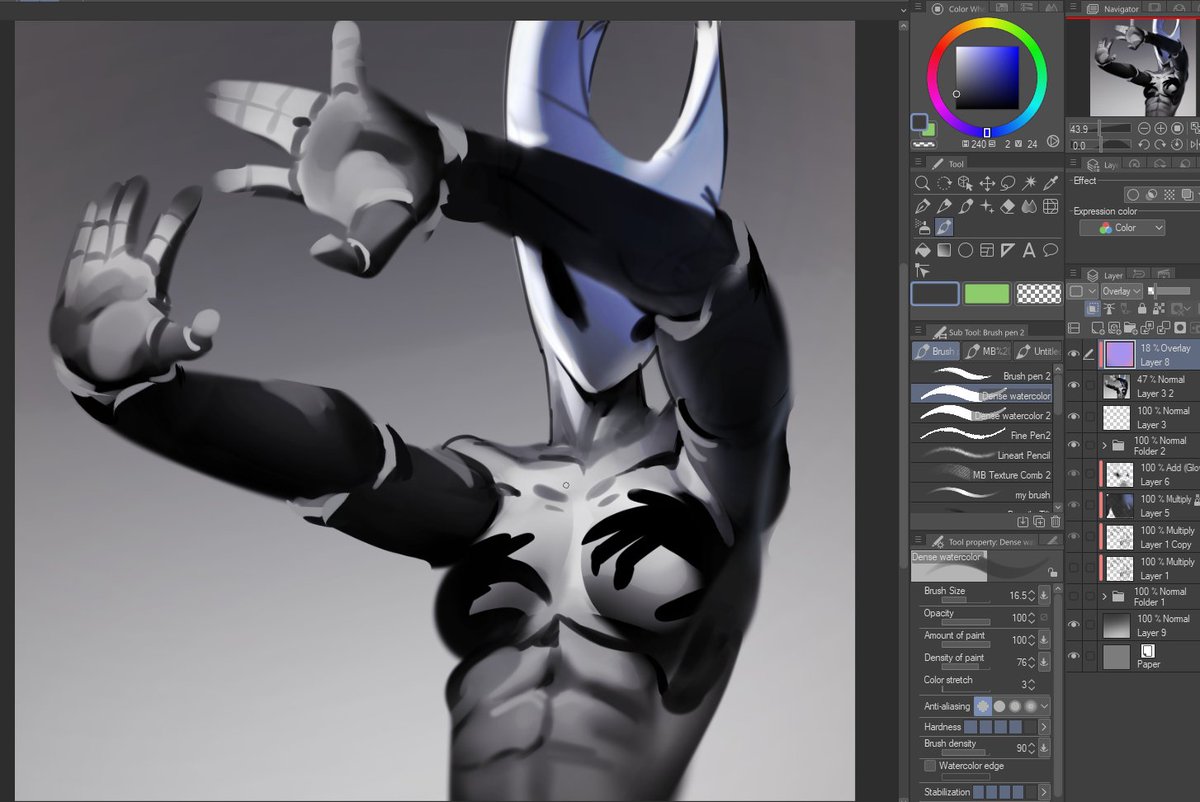Expand the Anti-aliasing options chevron
This screenshot has height=802, width=1200.
pos(1045,706)
